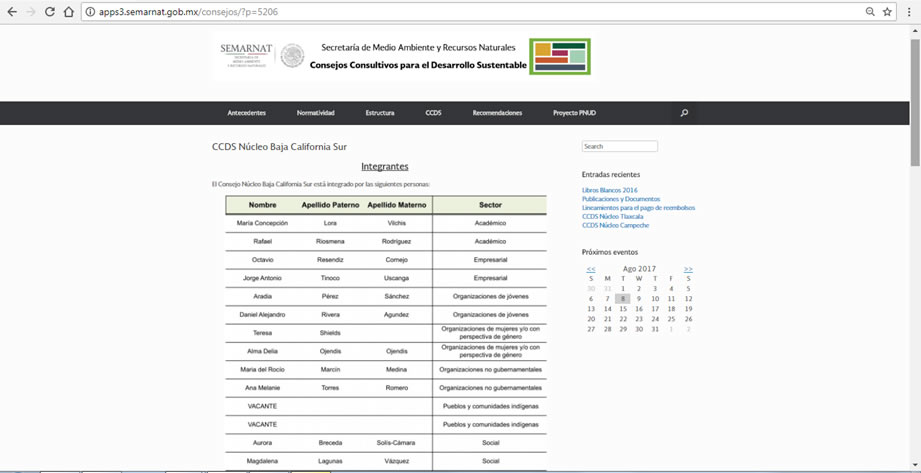The width and height of the screenshot is (921, 473).
Task: Bookmark this page with the star icon
Action: 887,12
